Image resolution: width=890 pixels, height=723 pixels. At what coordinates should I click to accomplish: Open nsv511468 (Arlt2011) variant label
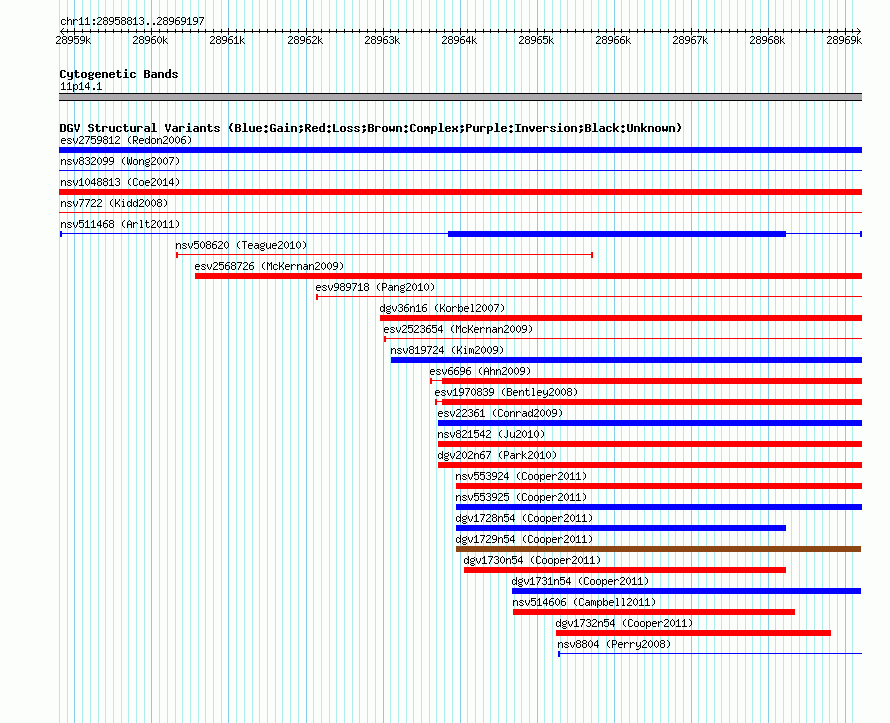tap(120, 224)
